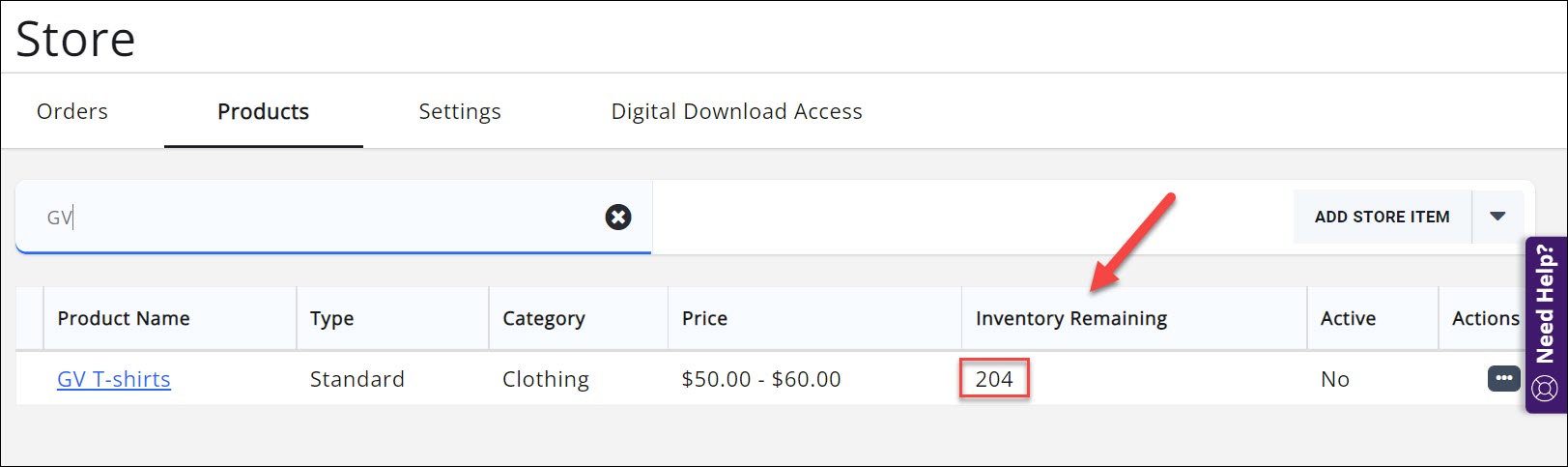
Task: Click the Inventory Remaining column header
Action: (x=1071, y=319)
